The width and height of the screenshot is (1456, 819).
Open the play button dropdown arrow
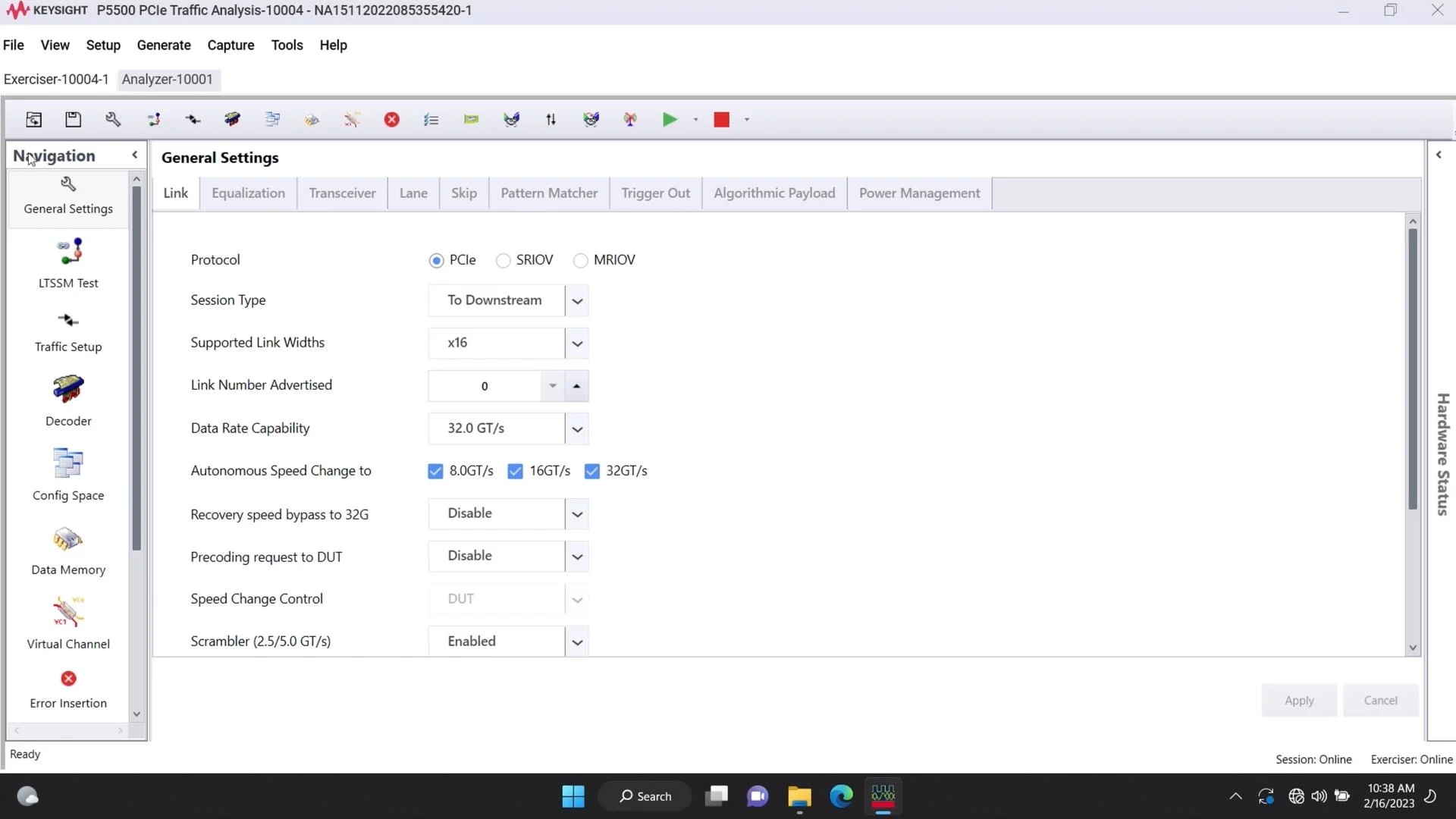coord(695,119)
